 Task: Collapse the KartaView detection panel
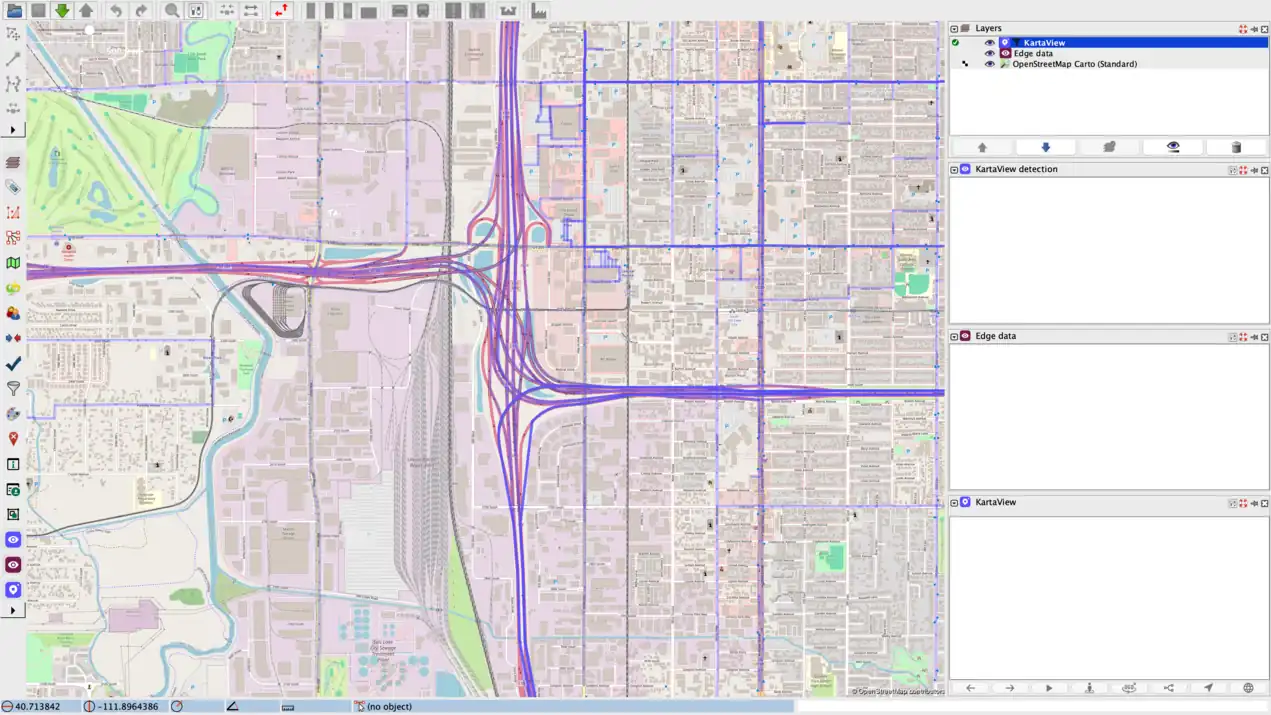(x=954, y=170)
